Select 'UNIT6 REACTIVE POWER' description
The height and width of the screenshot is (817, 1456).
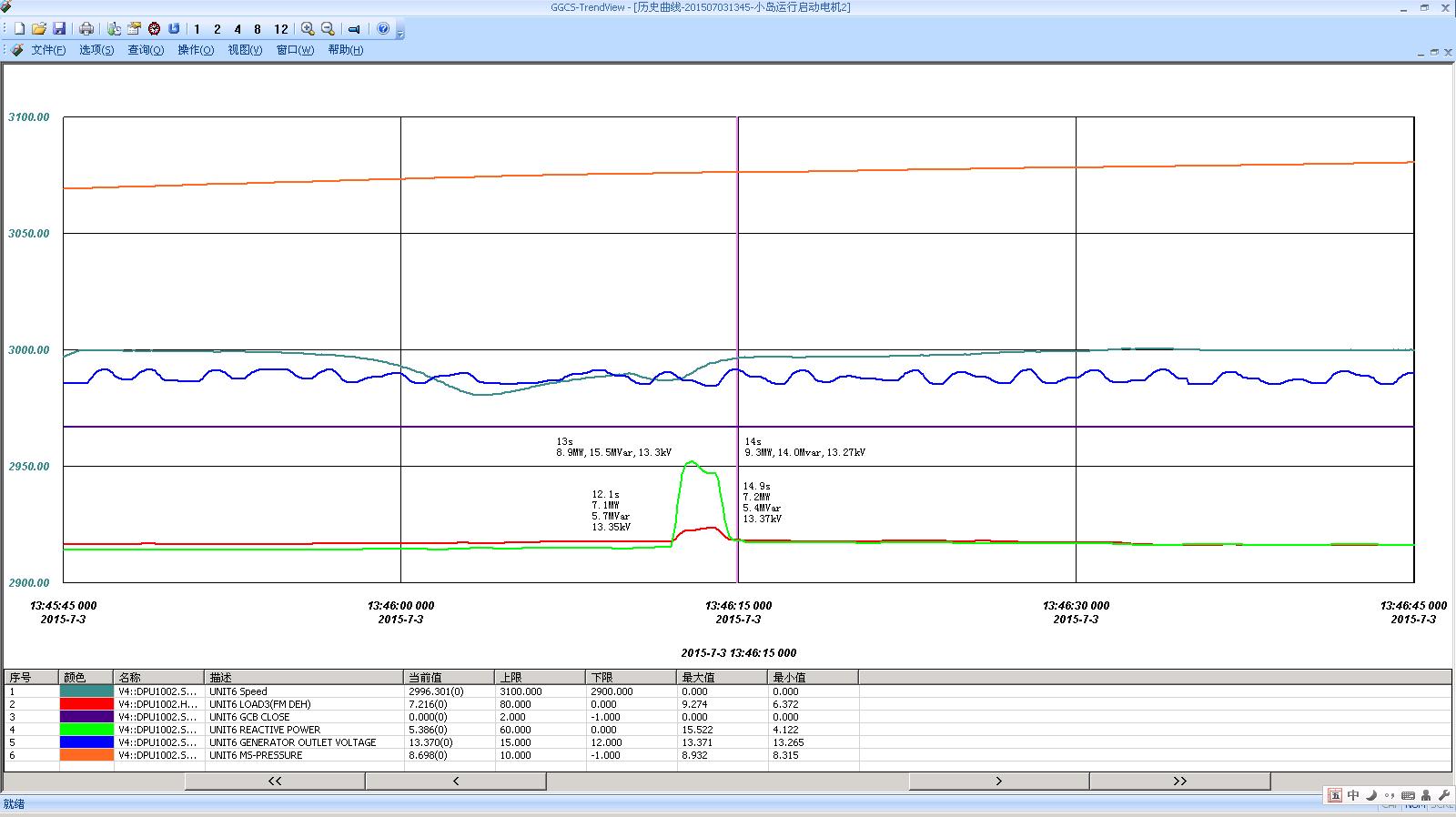[265, 730]
